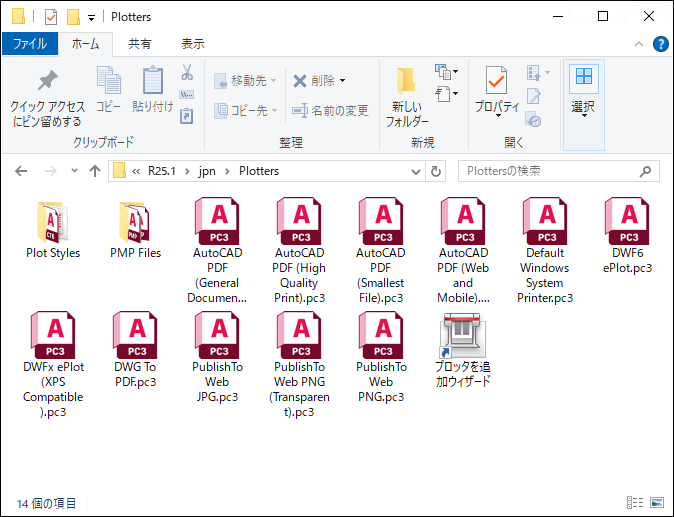Select the PublishToWeb PNG.pc3 file

[x=381, y=358]
